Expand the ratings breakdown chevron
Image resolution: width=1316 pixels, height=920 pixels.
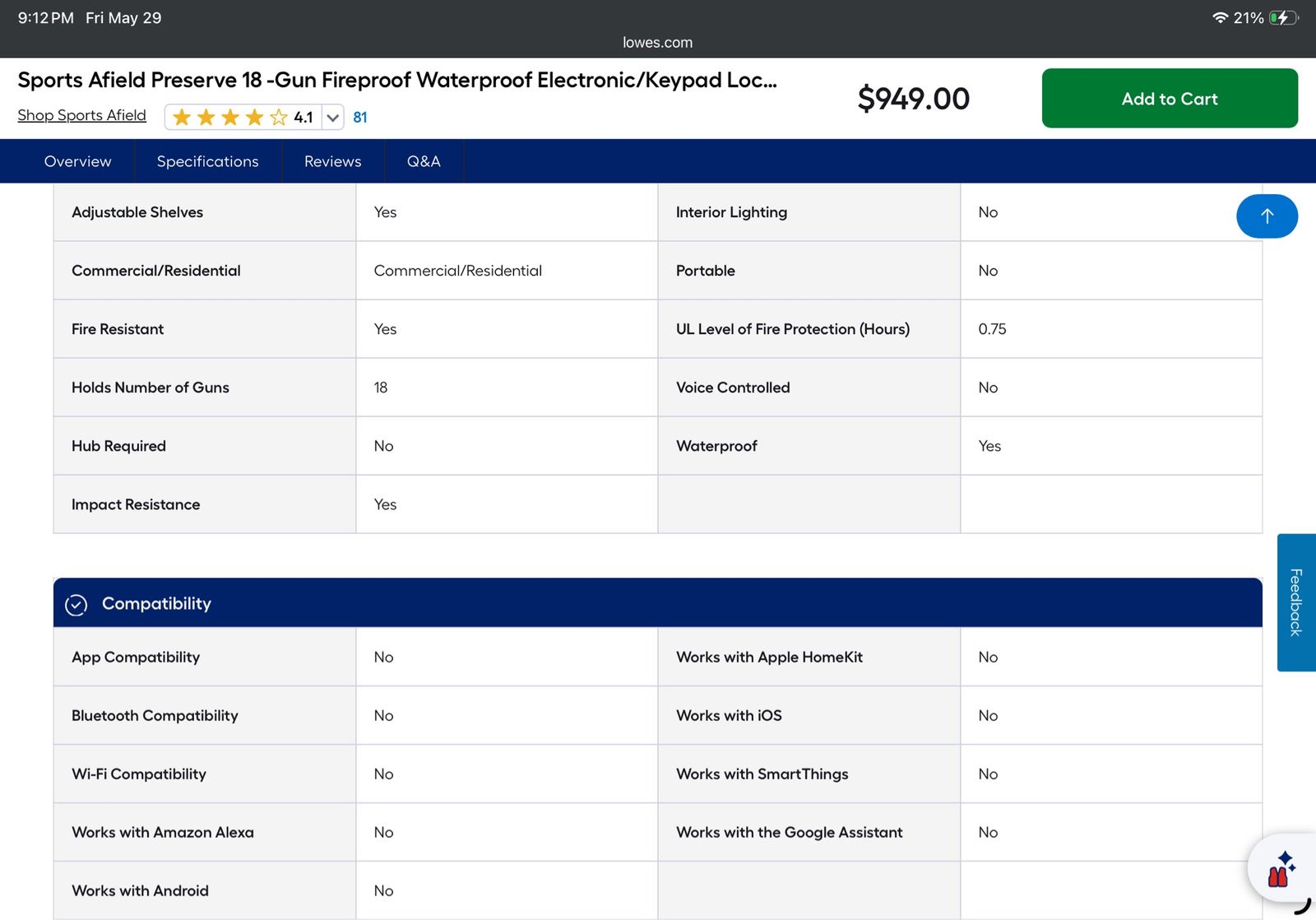click(332, 118)
